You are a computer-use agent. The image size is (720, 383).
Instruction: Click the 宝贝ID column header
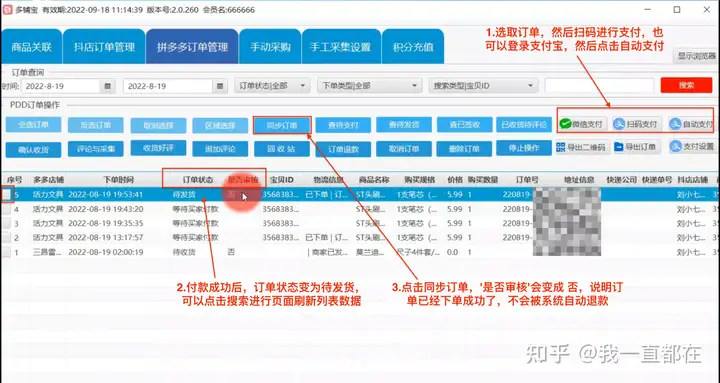point(281,180)
